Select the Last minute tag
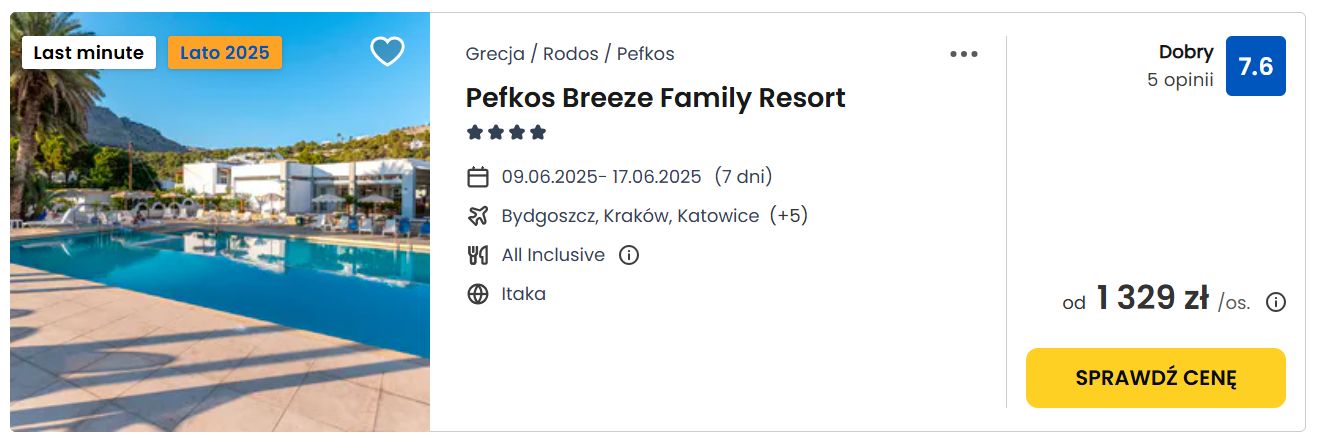The width and height of the screenshot is (1317, 446). (89, 53)
